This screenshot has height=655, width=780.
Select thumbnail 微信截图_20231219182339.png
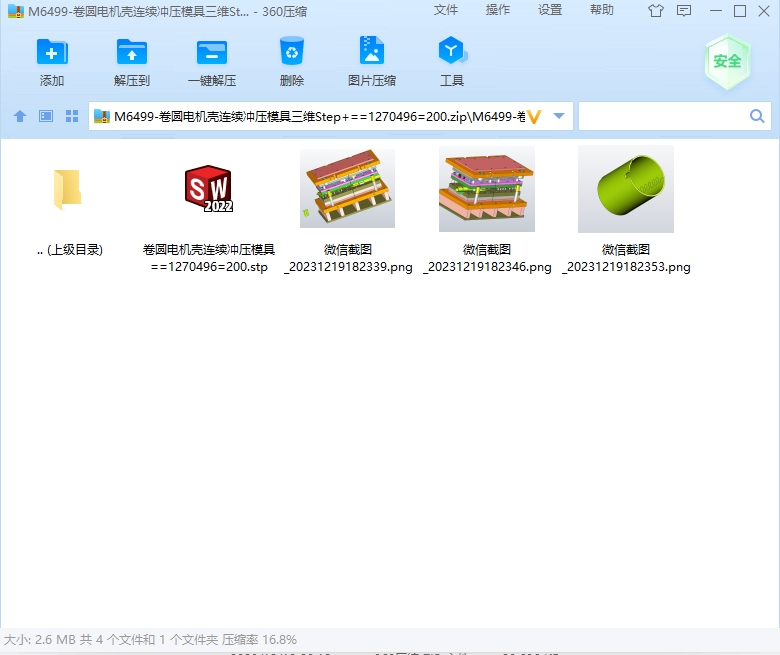[347, 188]
